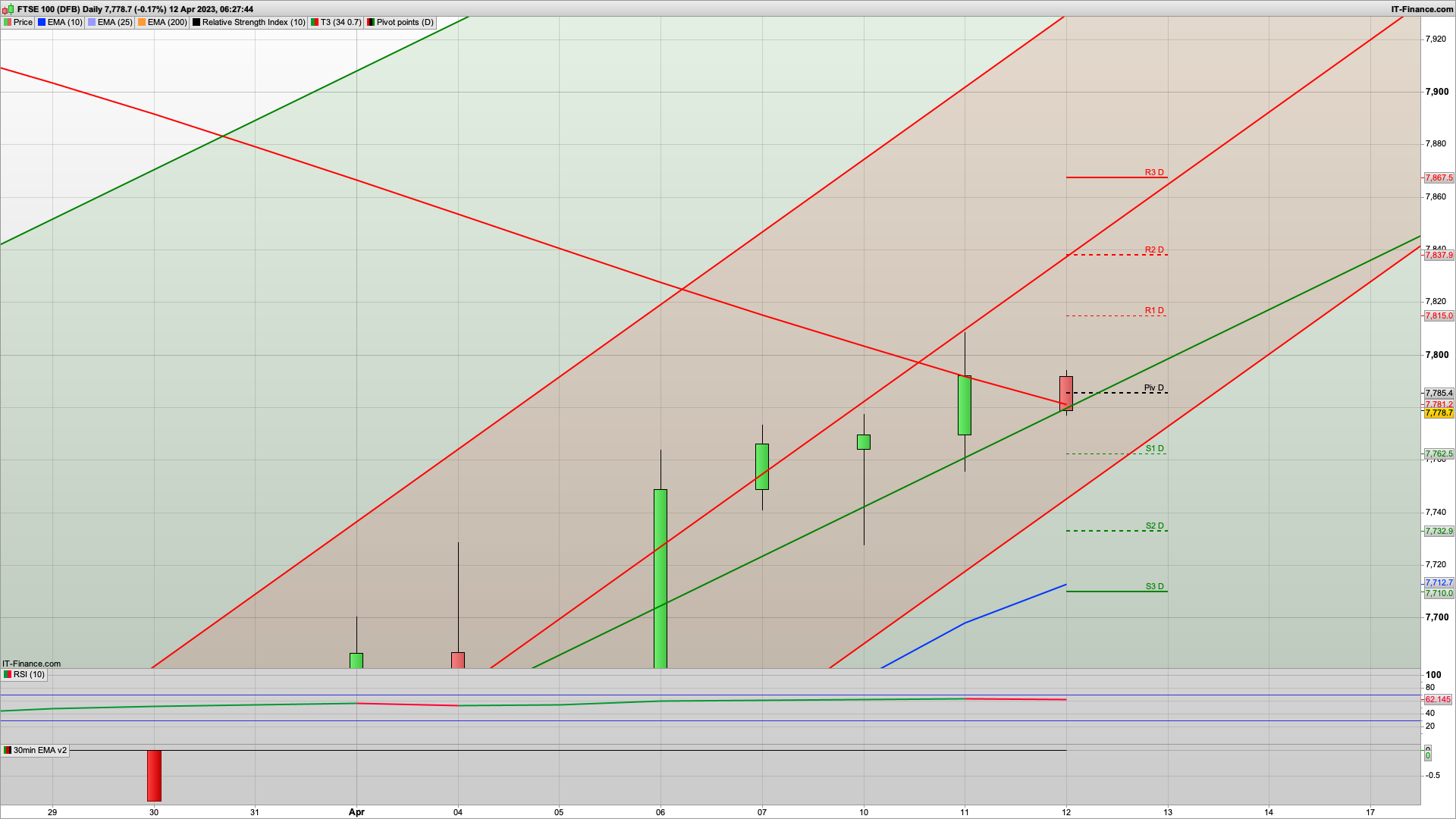
Task: Click the orange EMA (200) swatch icon
Action: [x=142, y=22]
